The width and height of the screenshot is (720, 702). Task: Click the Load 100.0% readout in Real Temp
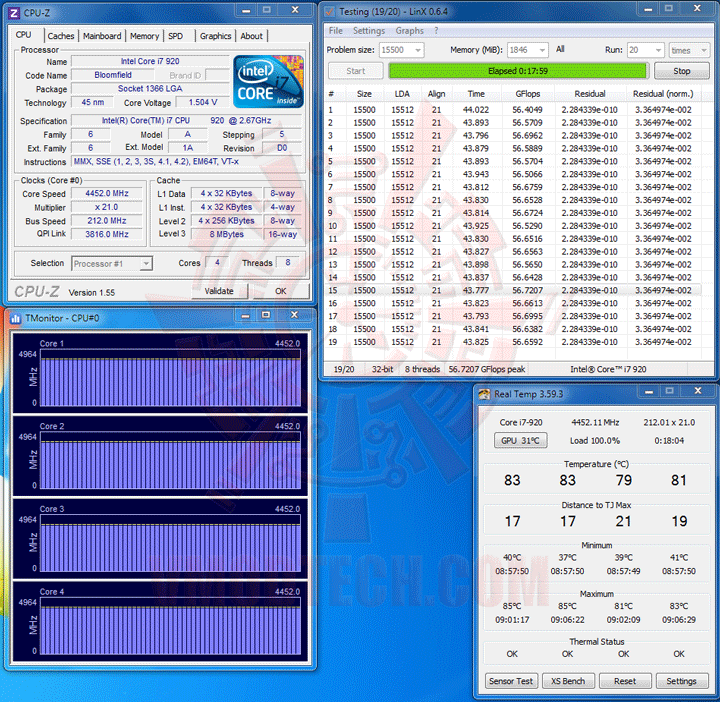point(595,441)
